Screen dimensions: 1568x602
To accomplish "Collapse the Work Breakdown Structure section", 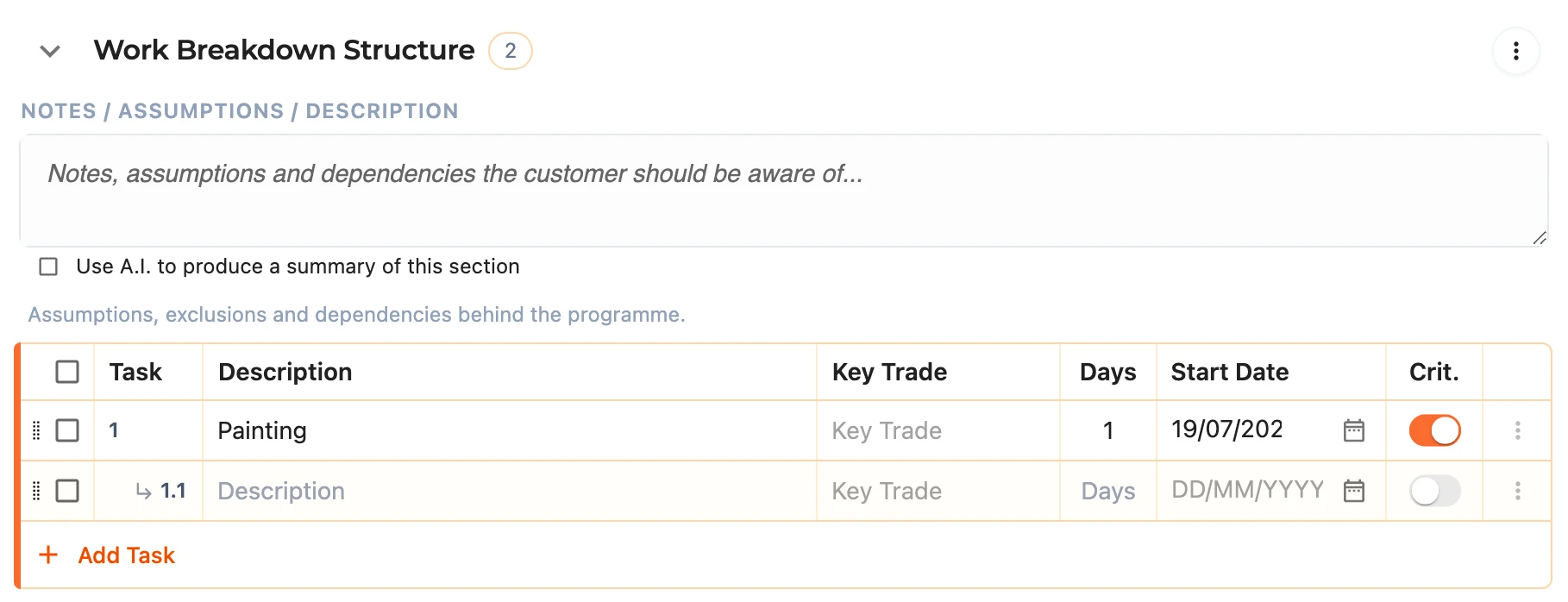I will 50,51.
